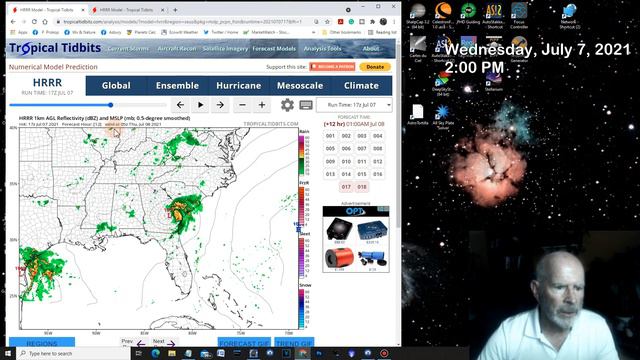Open the Analysis Tools menu
Viewport: 640px width, 360px height.
tap(322, 49)
